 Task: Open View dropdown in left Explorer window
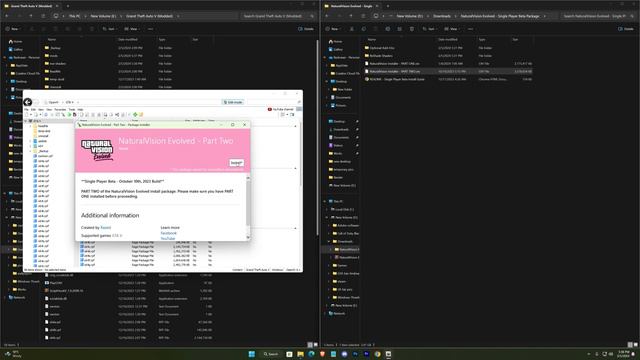(x=131, y=29)
